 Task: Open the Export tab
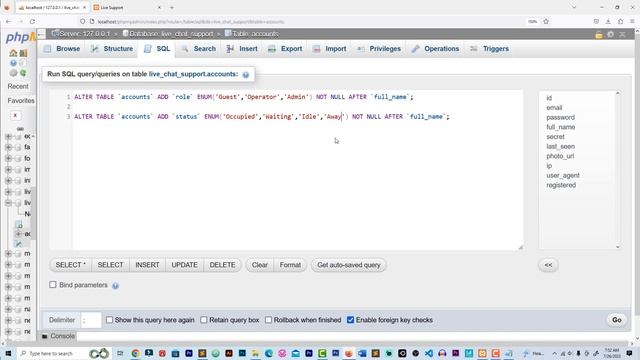point(285,49)
